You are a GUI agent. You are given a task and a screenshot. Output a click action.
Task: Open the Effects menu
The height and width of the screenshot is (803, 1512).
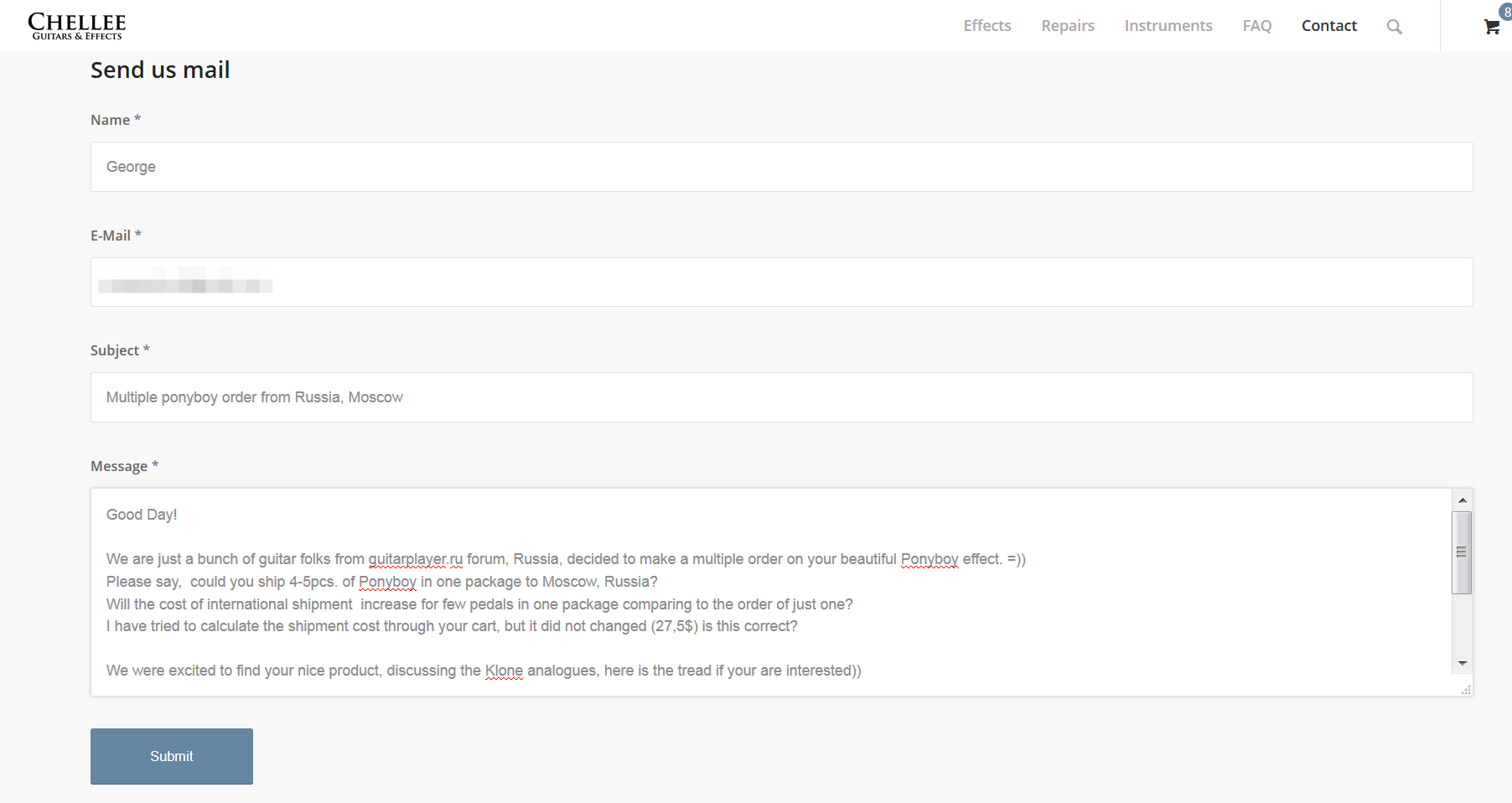[987, 26]
